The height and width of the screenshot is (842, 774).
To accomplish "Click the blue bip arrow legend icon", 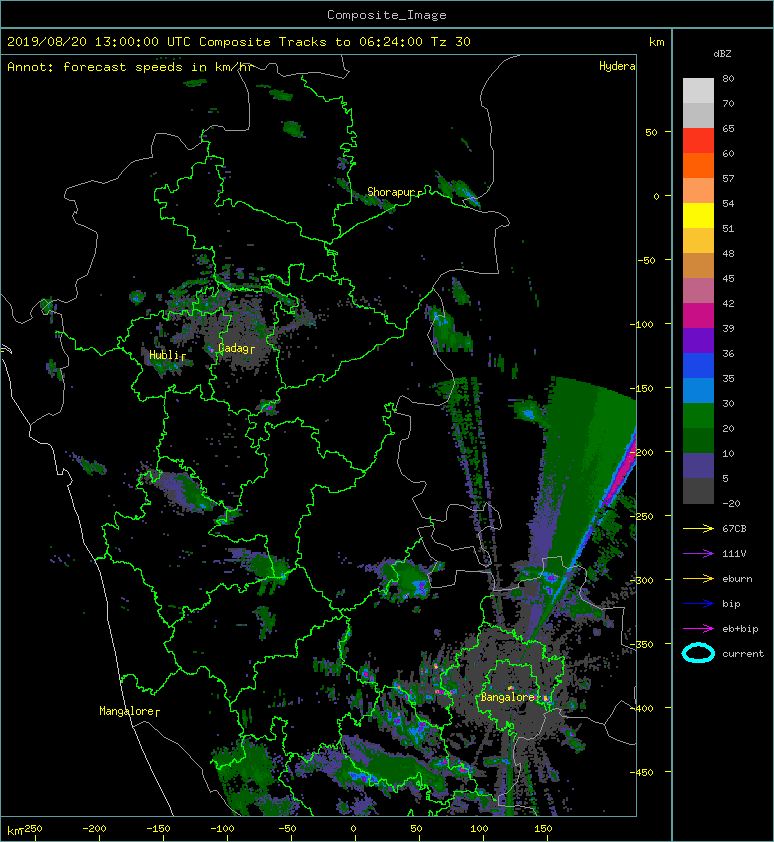I will tap(698, 604).
